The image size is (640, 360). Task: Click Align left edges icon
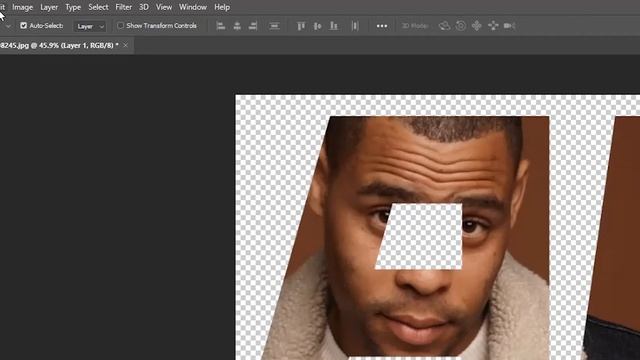[220, 26]
